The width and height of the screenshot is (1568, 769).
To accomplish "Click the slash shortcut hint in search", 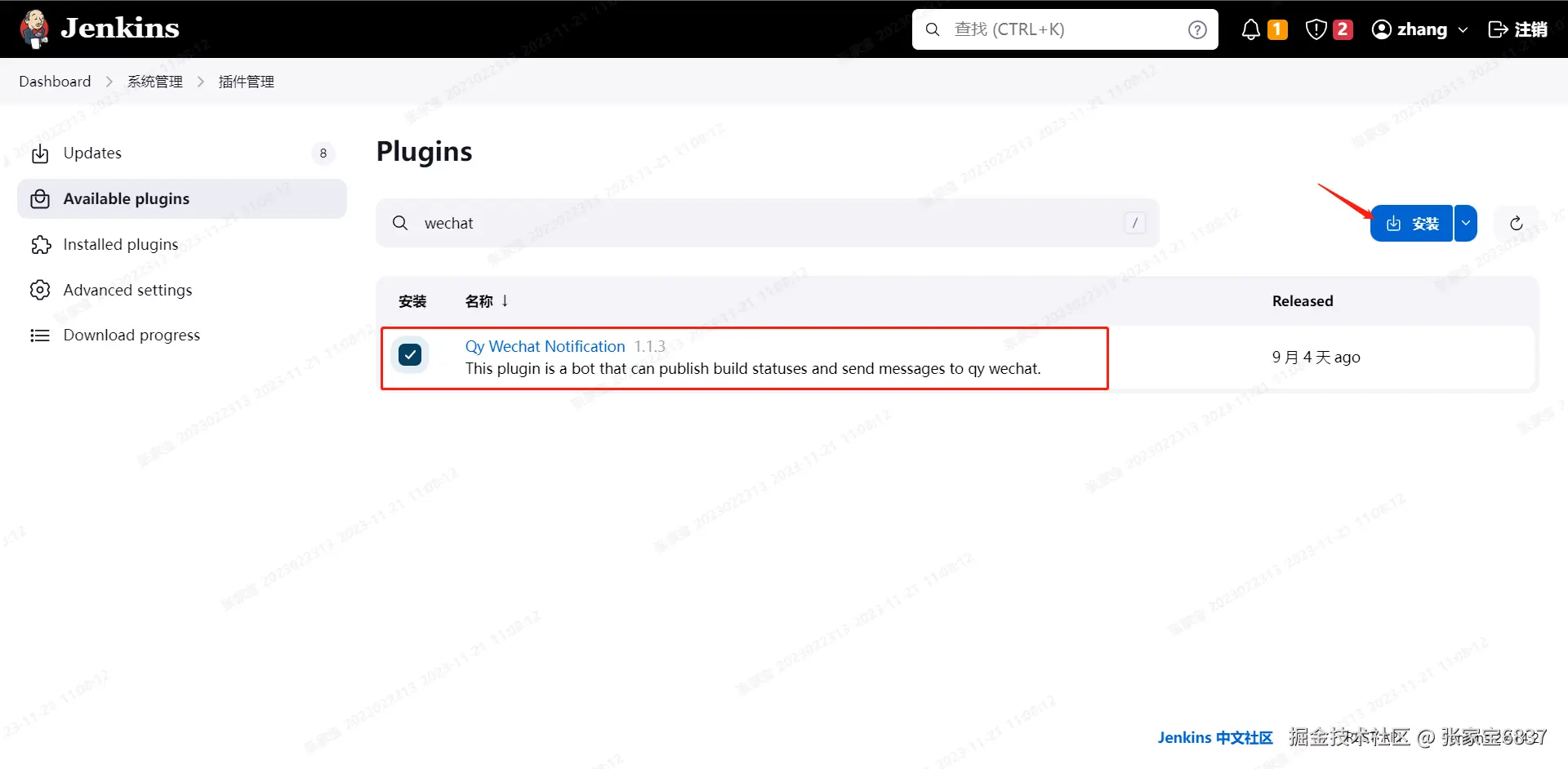I will click(1134, 223).
